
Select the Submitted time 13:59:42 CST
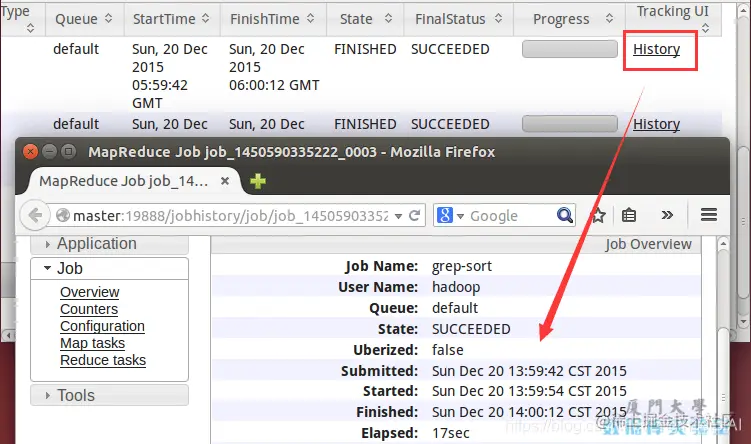click(529, 371)
